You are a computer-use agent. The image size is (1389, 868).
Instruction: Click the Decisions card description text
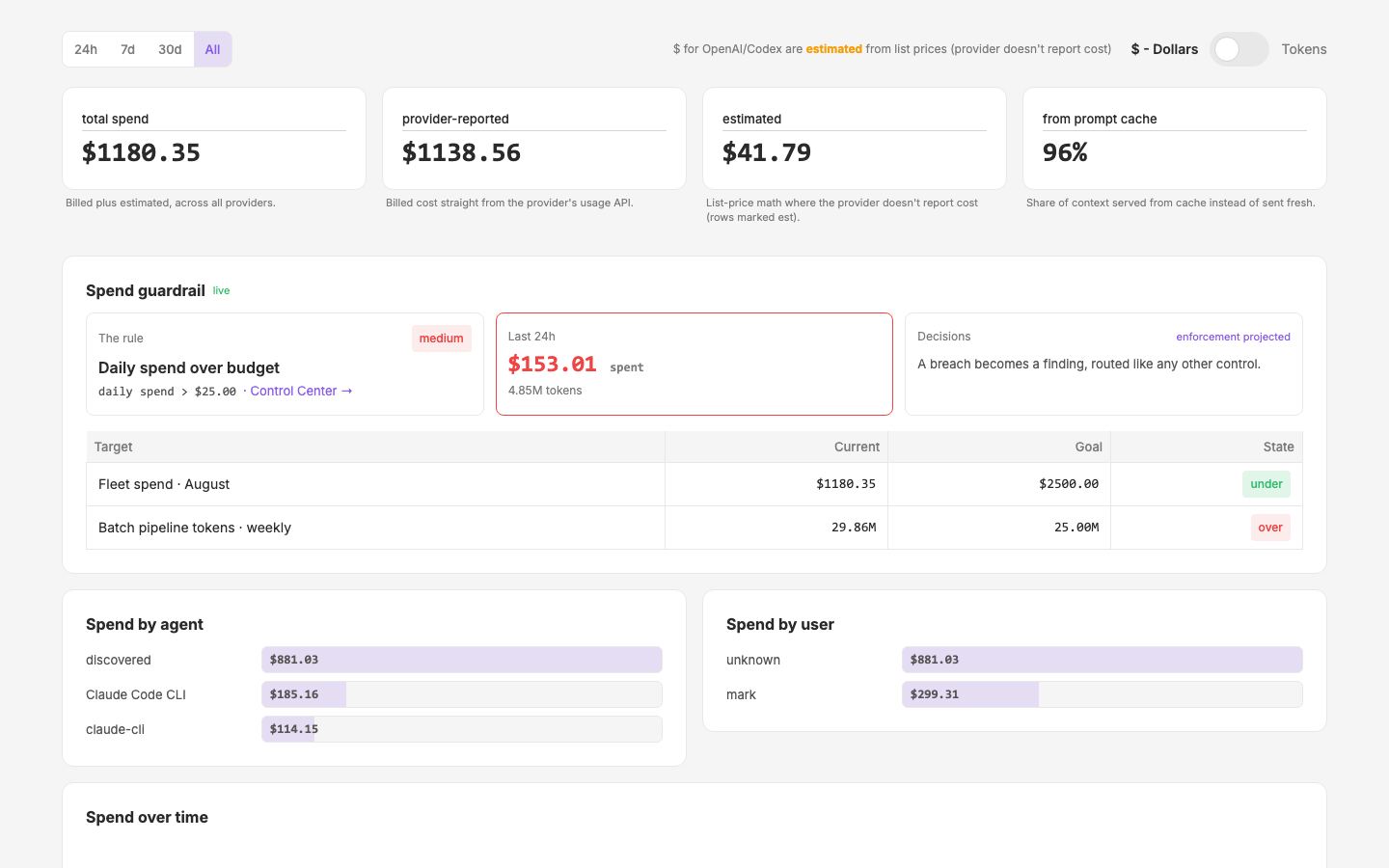[1089, 364]
